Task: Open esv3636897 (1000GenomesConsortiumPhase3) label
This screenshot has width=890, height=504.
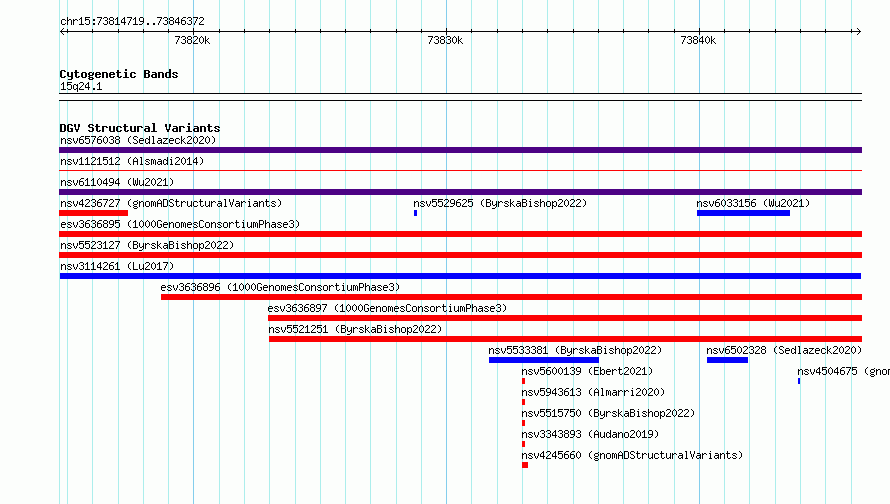Action: 387,308
